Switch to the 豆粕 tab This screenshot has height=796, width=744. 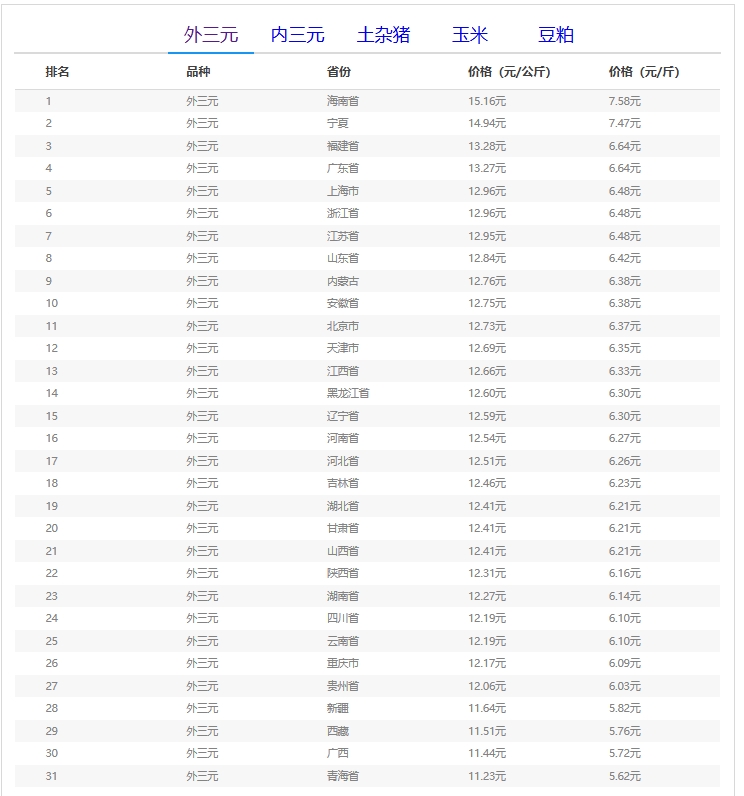click(x=556, y=35)
